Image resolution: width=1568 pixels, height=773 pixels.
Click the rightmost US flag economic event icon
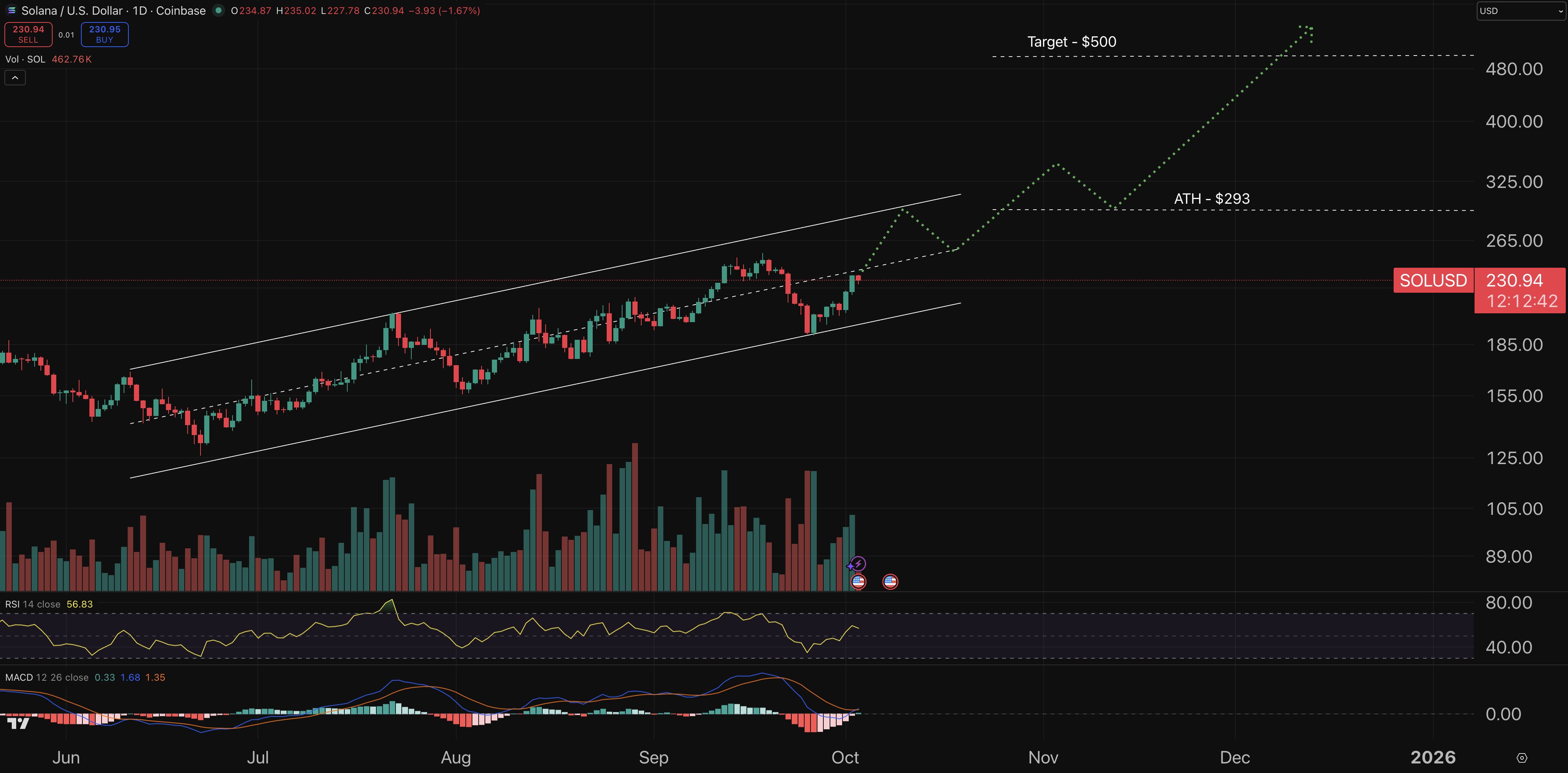890,582
